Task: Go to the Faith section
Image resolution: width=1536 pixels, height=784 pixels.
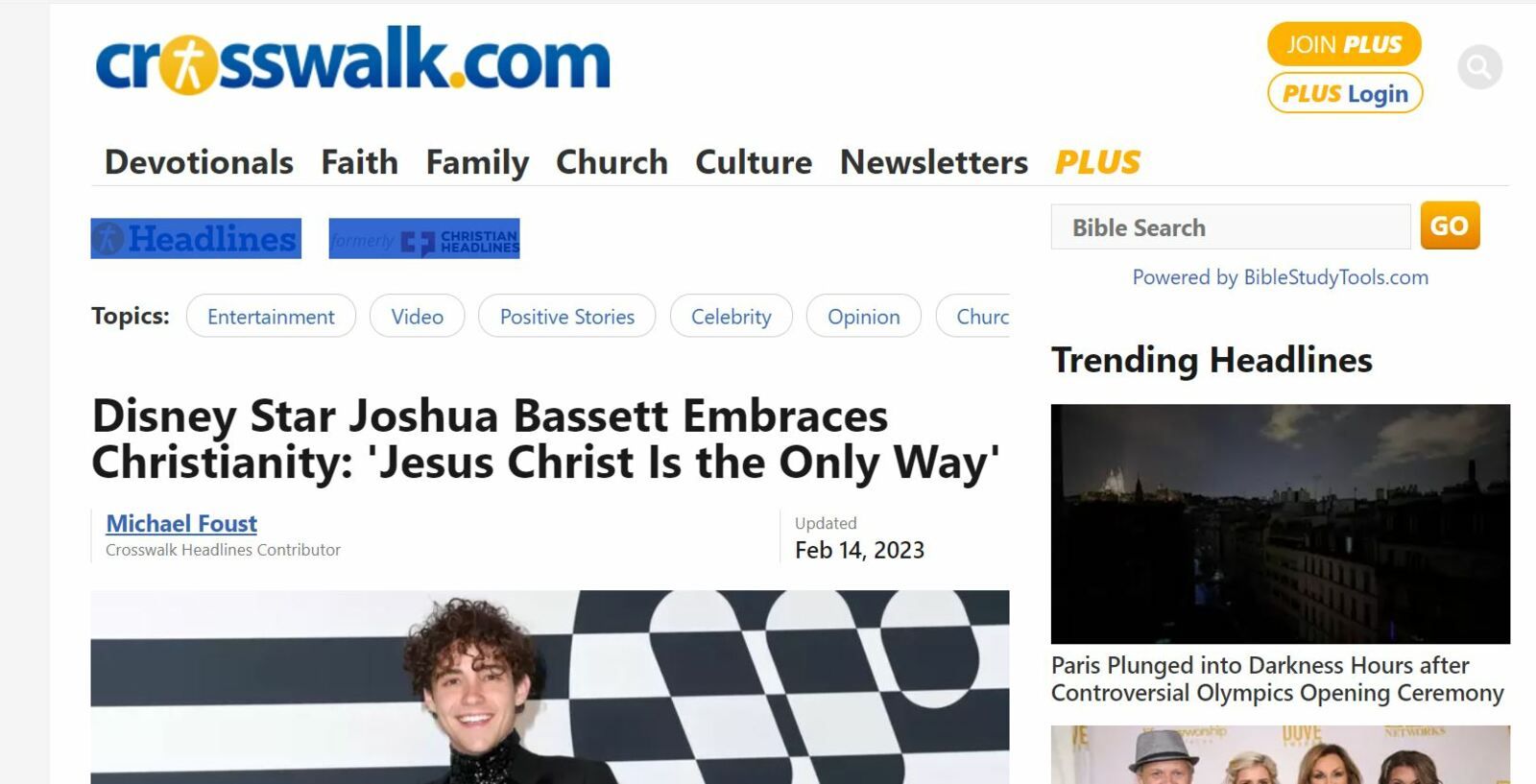Action: pos(359,162)
